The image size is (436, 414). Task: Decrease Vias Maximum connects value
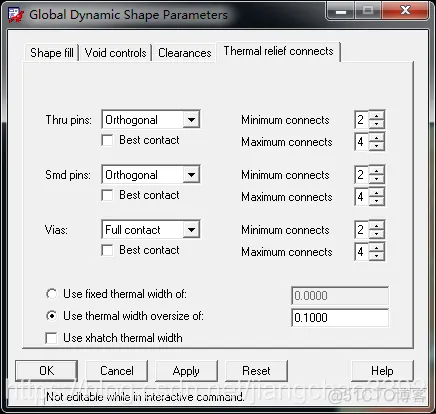[x=377, y=256]
